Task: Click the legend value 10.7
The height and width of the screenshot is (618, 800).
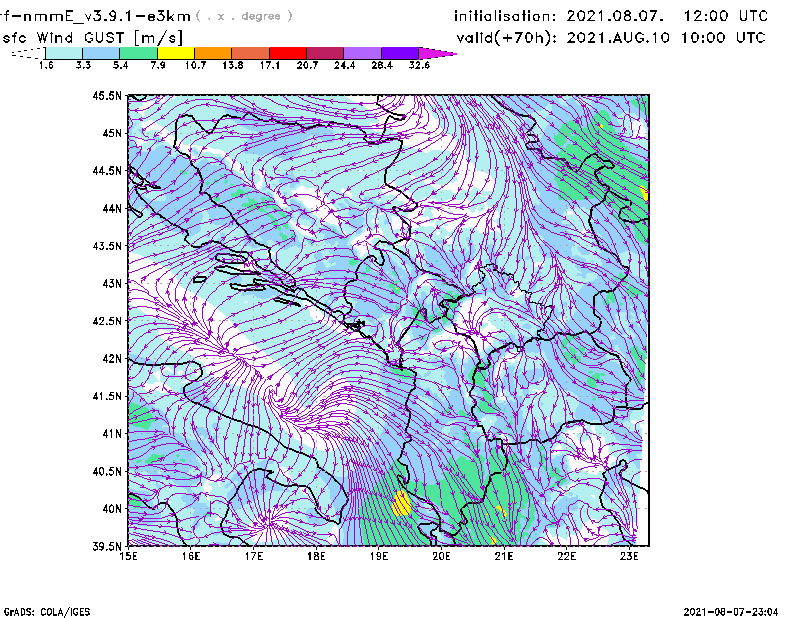Action: point(195,65)
